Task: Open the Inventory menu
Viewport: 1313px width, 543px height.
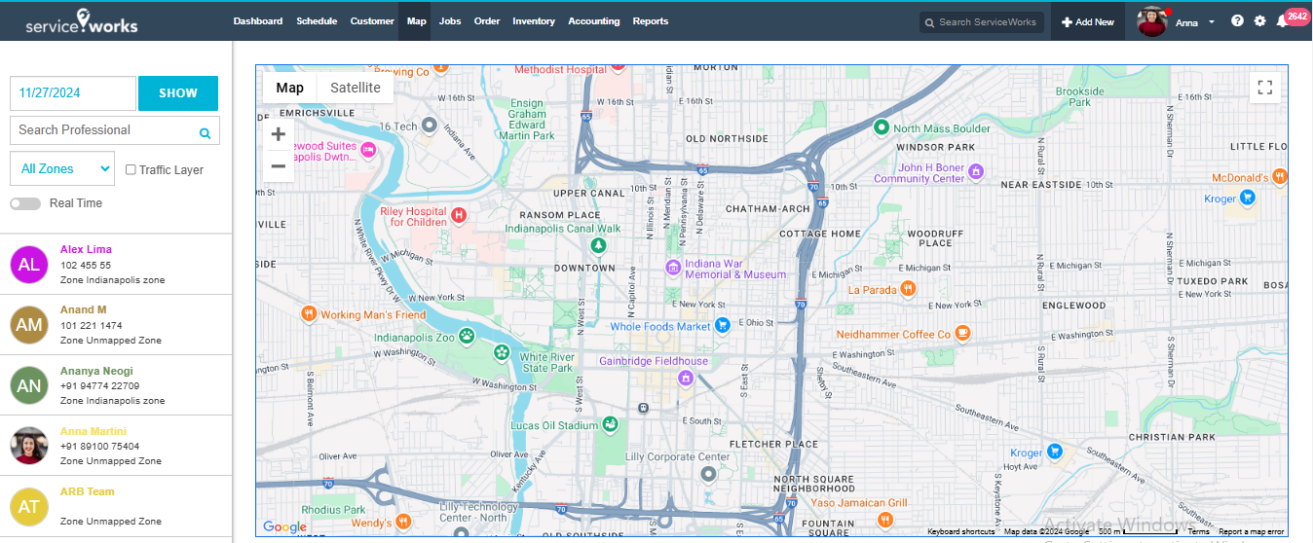Action: (534, 21)
